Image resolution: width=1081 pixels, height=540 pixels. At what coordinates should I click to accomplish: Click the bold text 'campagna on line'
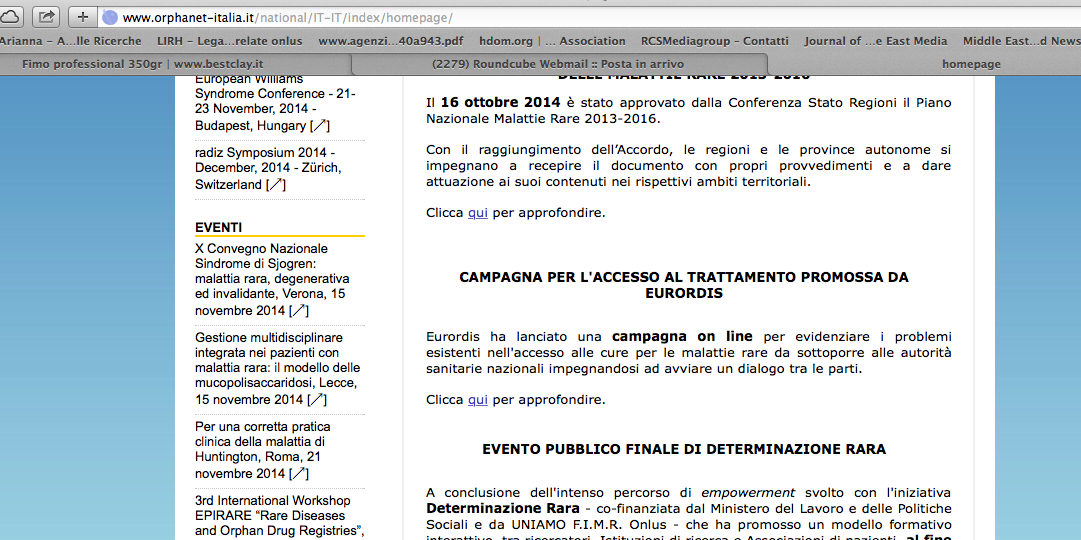coord(683,337)
